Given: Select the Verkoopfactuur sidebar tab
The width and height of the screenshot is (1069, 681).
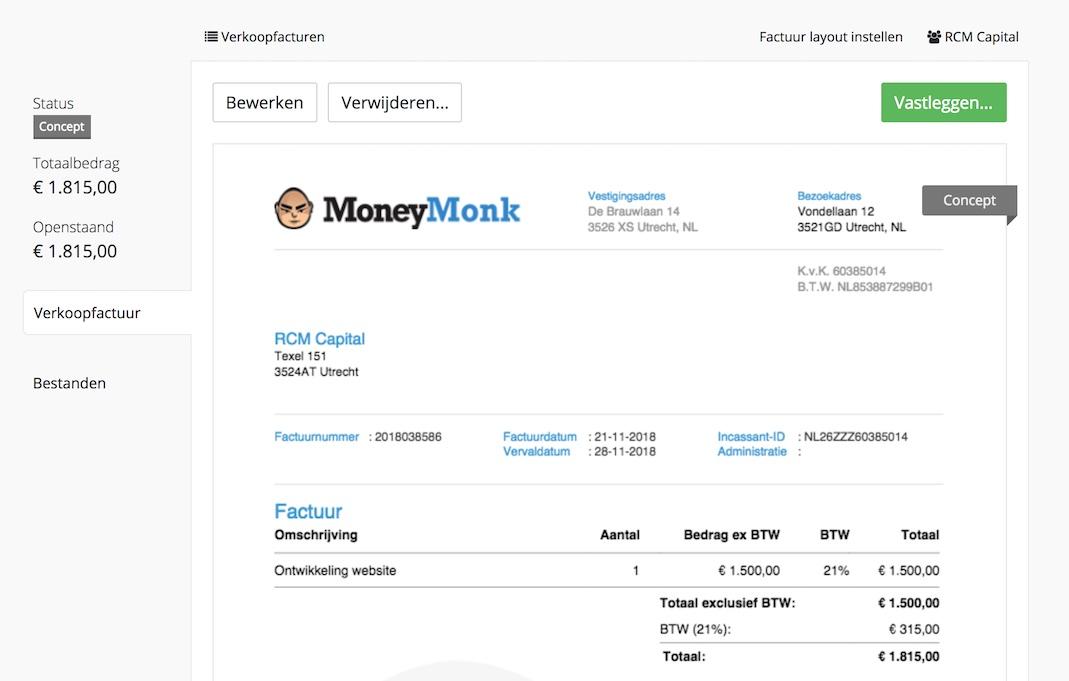Looking at the screenshot, I should (87, 313).
